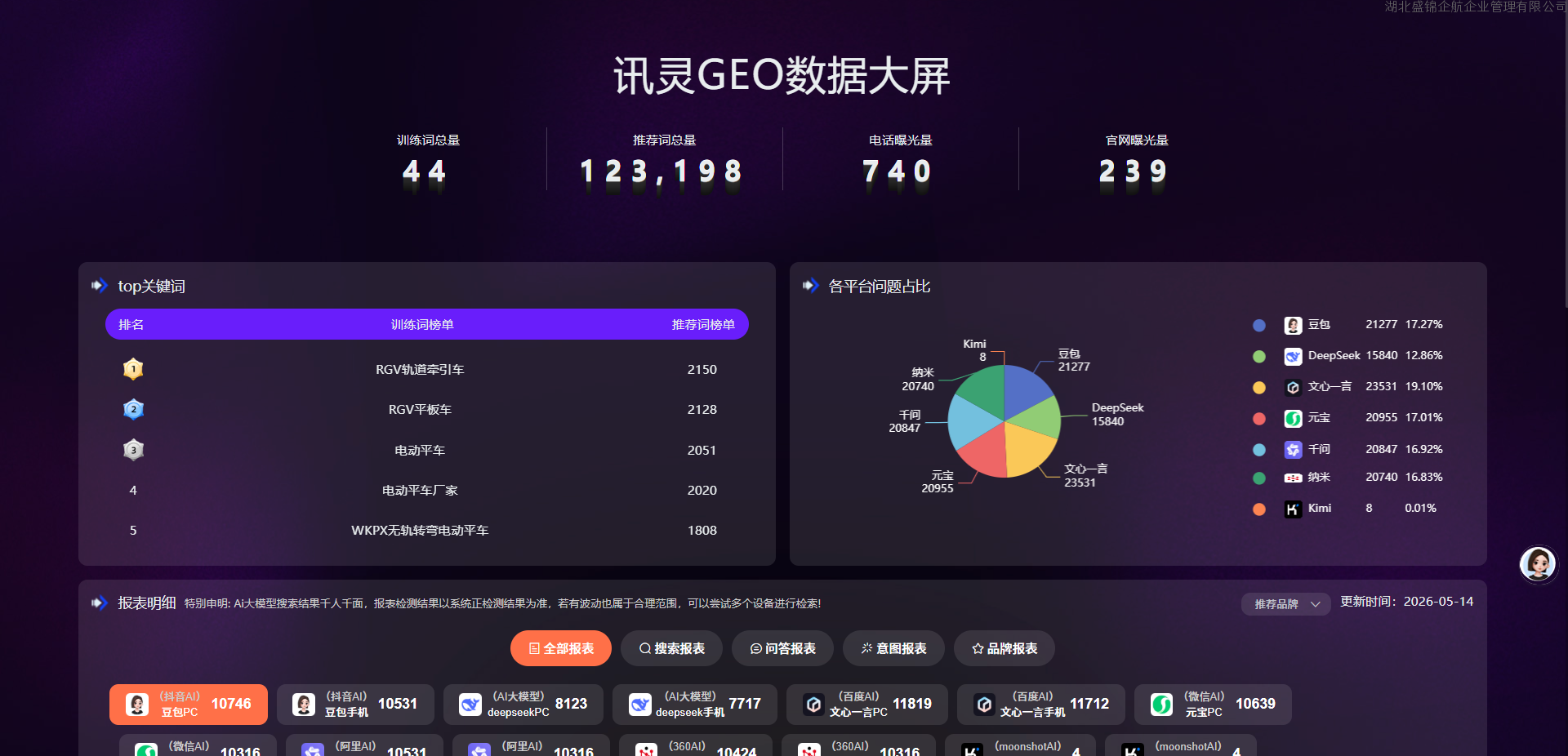This screenshot has width=1568, height=756.
Task: Click the arrow icon beside 报表明细
Action: click(x=100, y=603)
